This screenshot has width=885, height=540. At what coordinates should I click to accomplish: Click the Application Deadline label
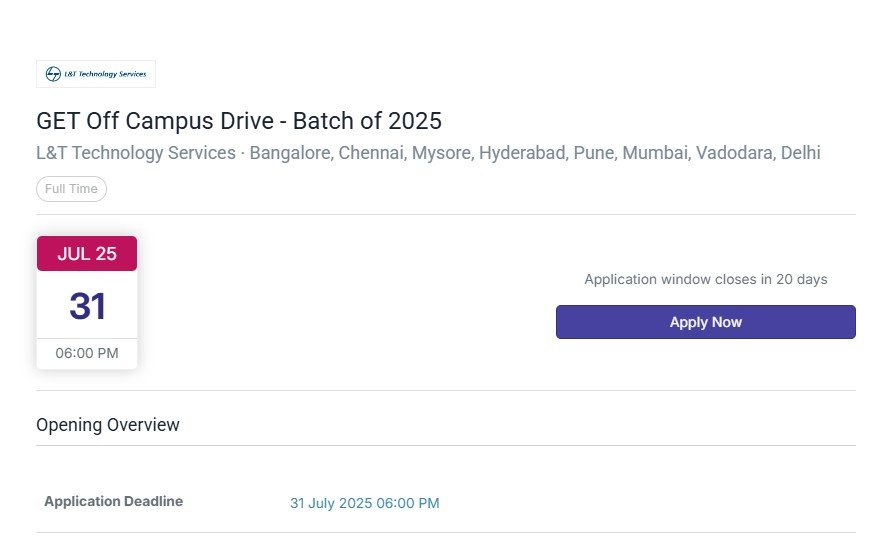point(113,501)
